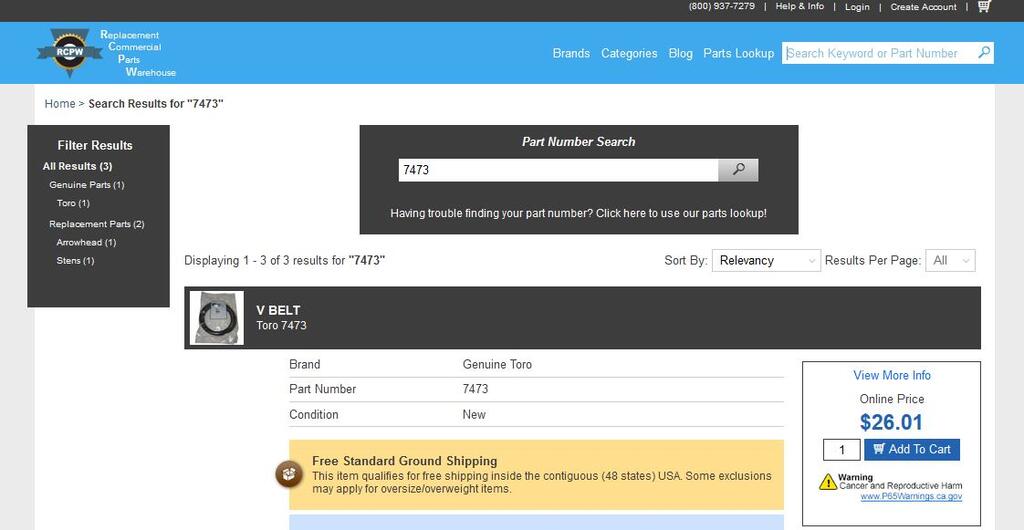Open the shopping cart icon

(x=984, y=7)
